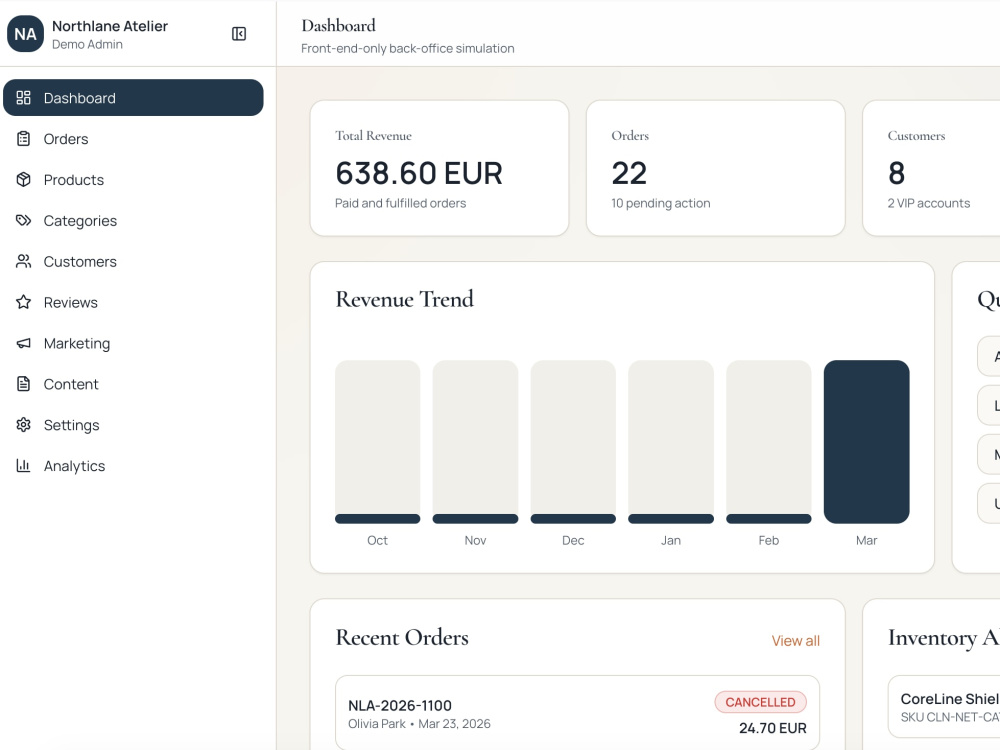Open the Marketing section

(133, 343)
